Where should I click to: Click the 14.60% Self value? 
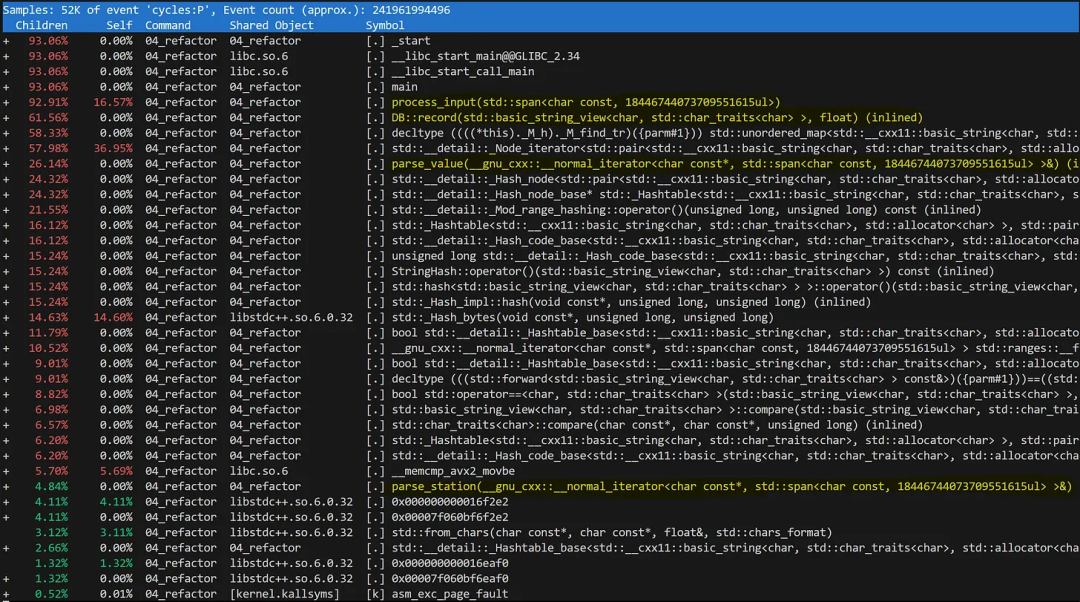pos(113,318)
